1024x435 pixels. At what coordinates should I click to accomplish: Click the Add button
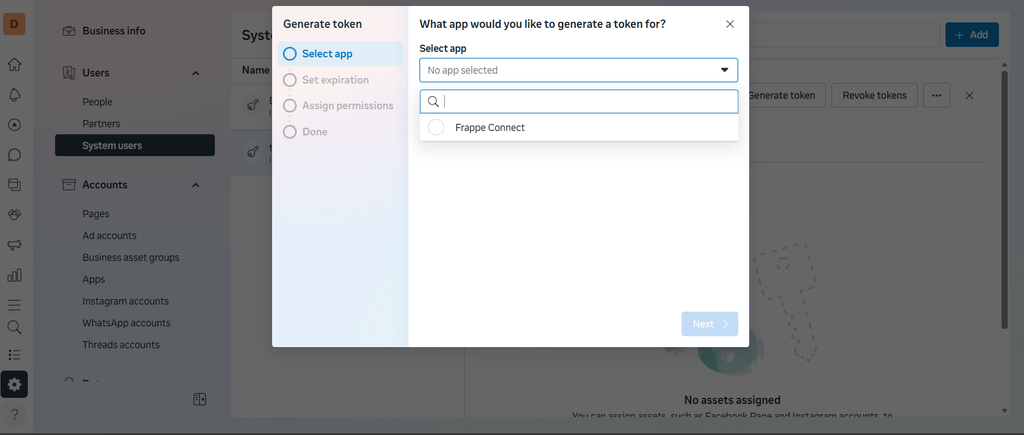pos(972,35)
